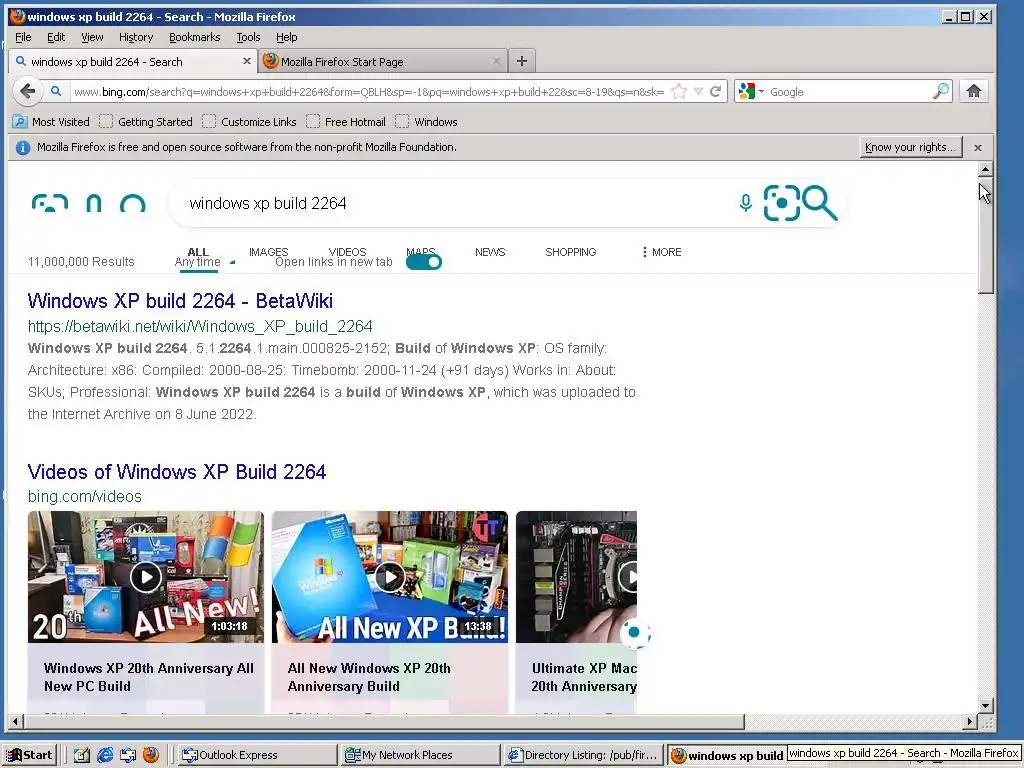Open Windows XP build 2264 - BetaWiki result
This screenshot has width=1024, height=768.
(x=180, y=300)
